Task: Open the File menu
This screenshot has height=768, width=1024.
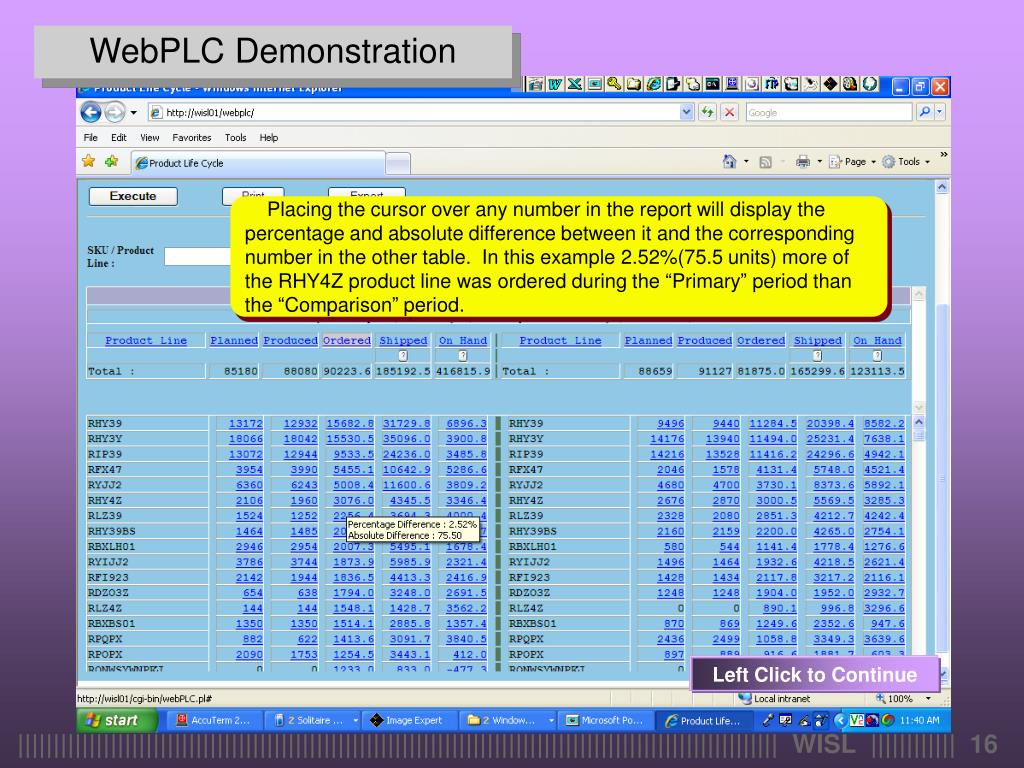Action: [x=90, y=138]
